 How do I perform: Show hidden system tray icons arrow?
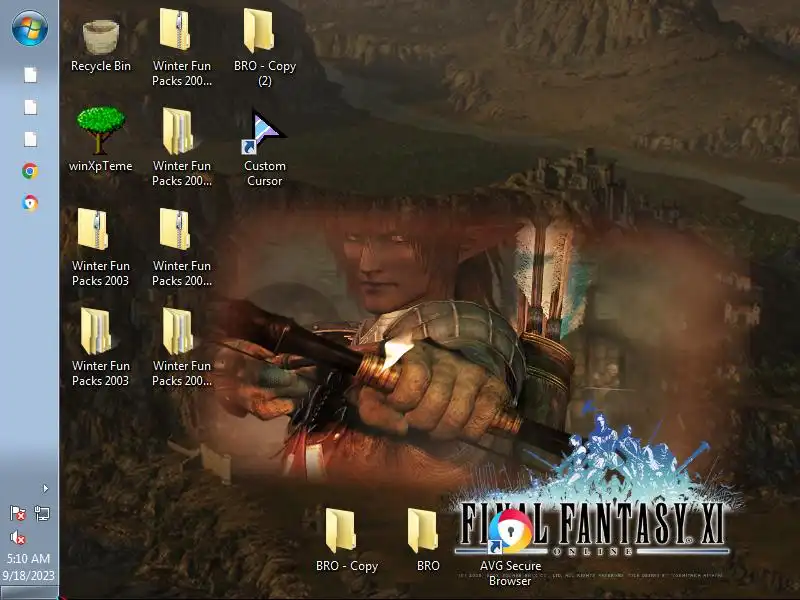(45, 488)
